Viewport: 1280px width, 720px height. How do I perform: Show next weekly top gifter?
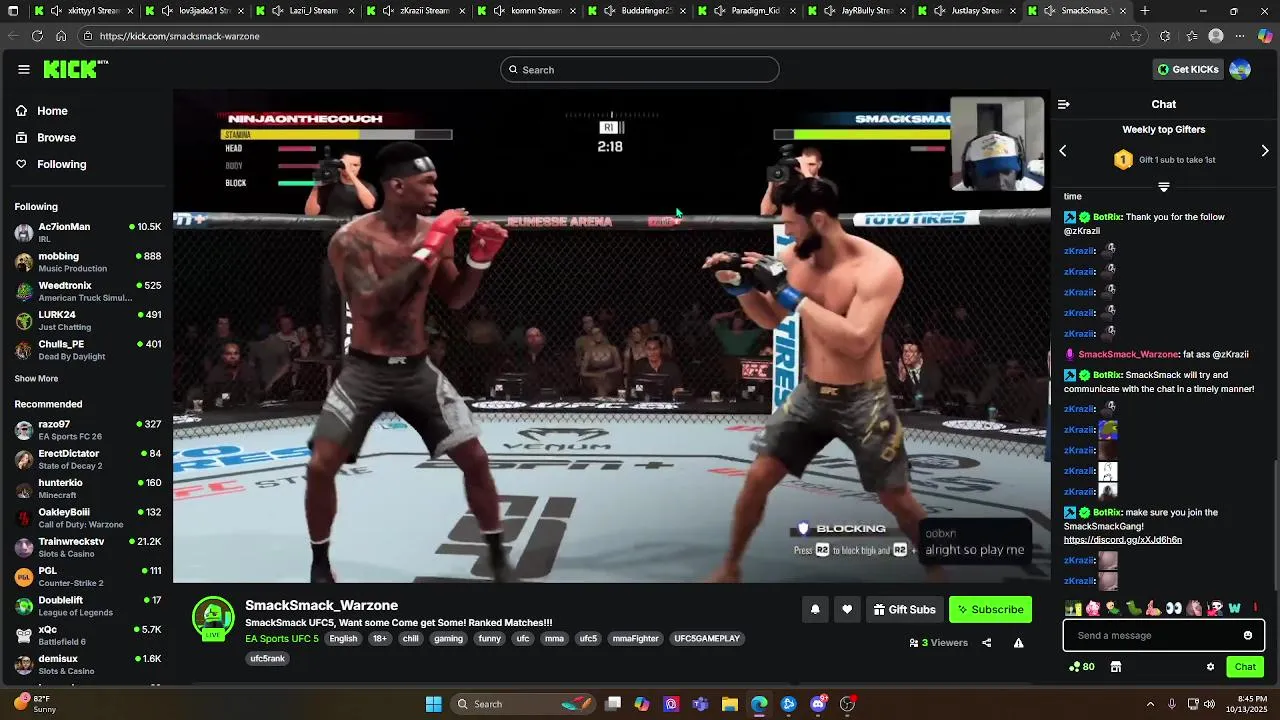(1265, 151)
